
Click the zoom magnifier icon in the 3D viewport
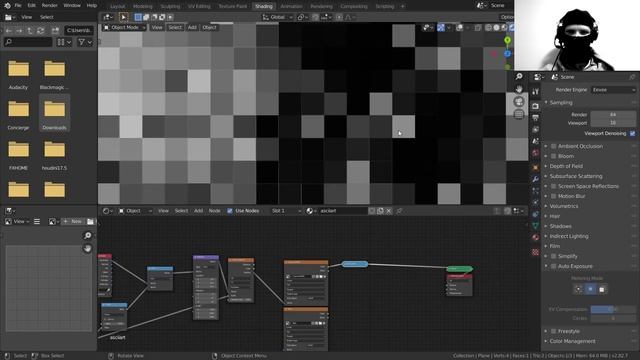click(x=519, y=76)
